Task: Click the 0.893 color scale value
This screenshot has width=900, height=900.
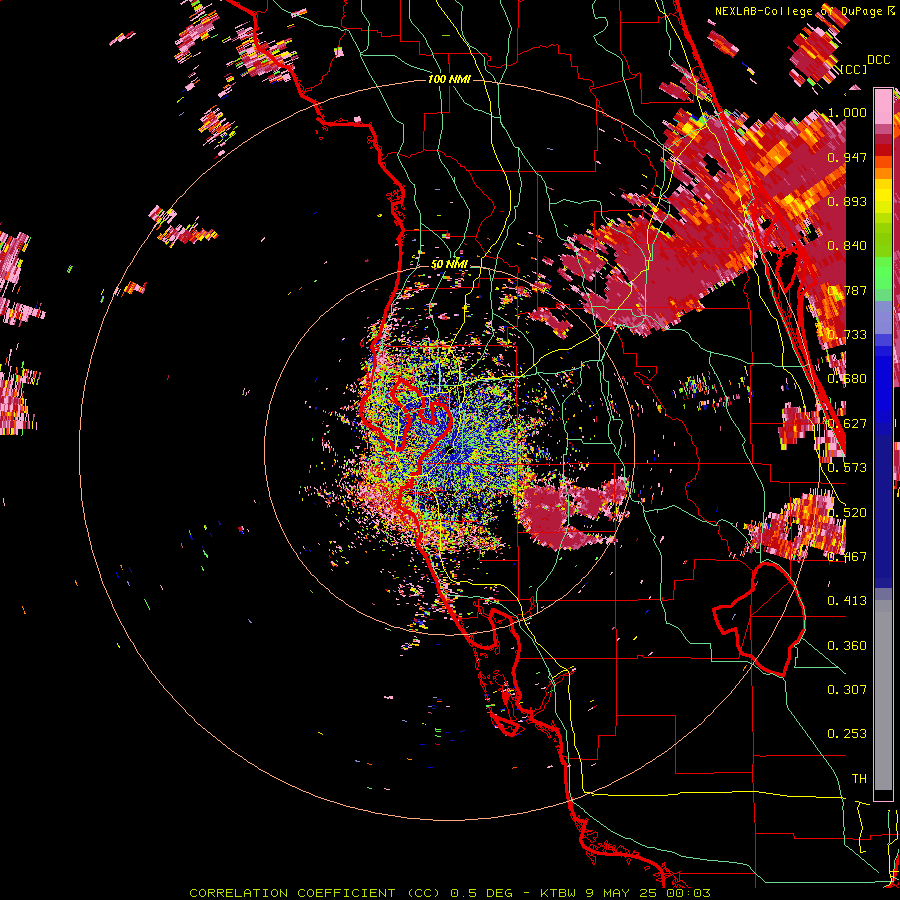Action: click(x=847, y=201)
